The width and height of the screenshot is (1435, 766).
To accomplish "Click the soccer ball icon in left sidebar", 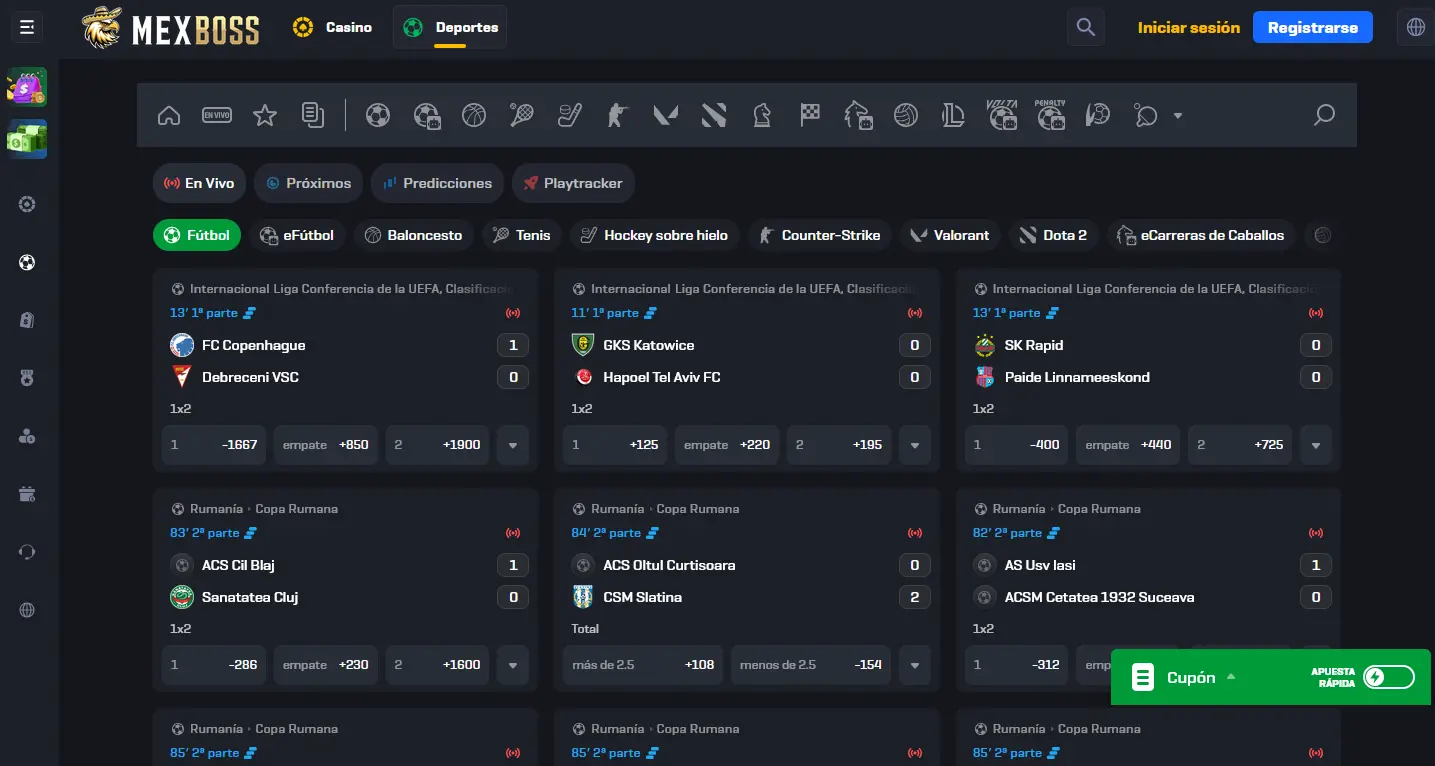I will (27, 263).
